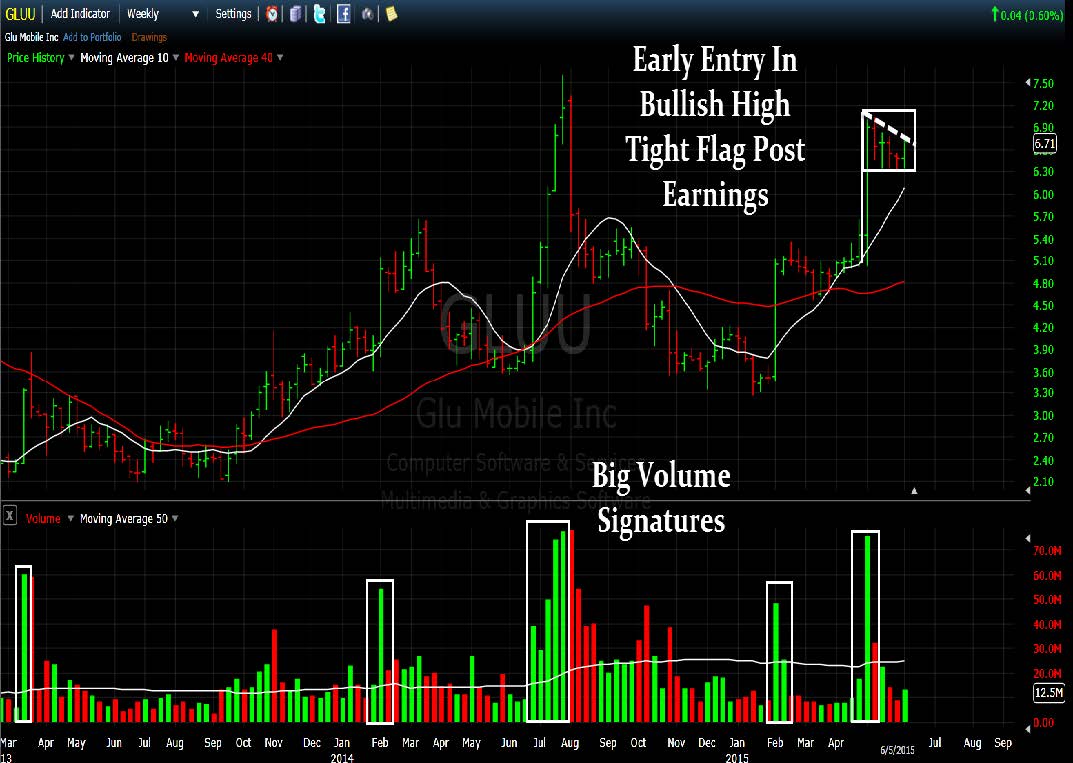Click the camera snapshot icon
Viewport: 1073px width, 763px height.
[367, 14]
